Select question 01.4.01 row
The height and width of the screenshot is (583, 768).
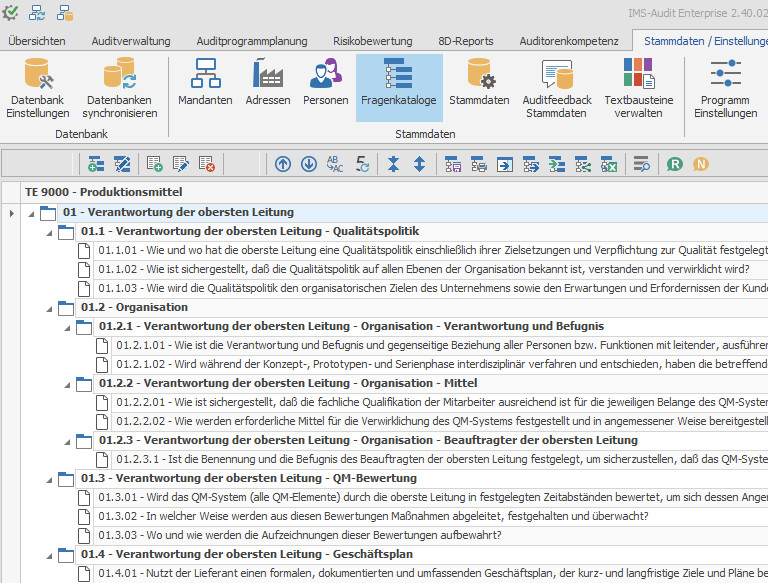431,573
